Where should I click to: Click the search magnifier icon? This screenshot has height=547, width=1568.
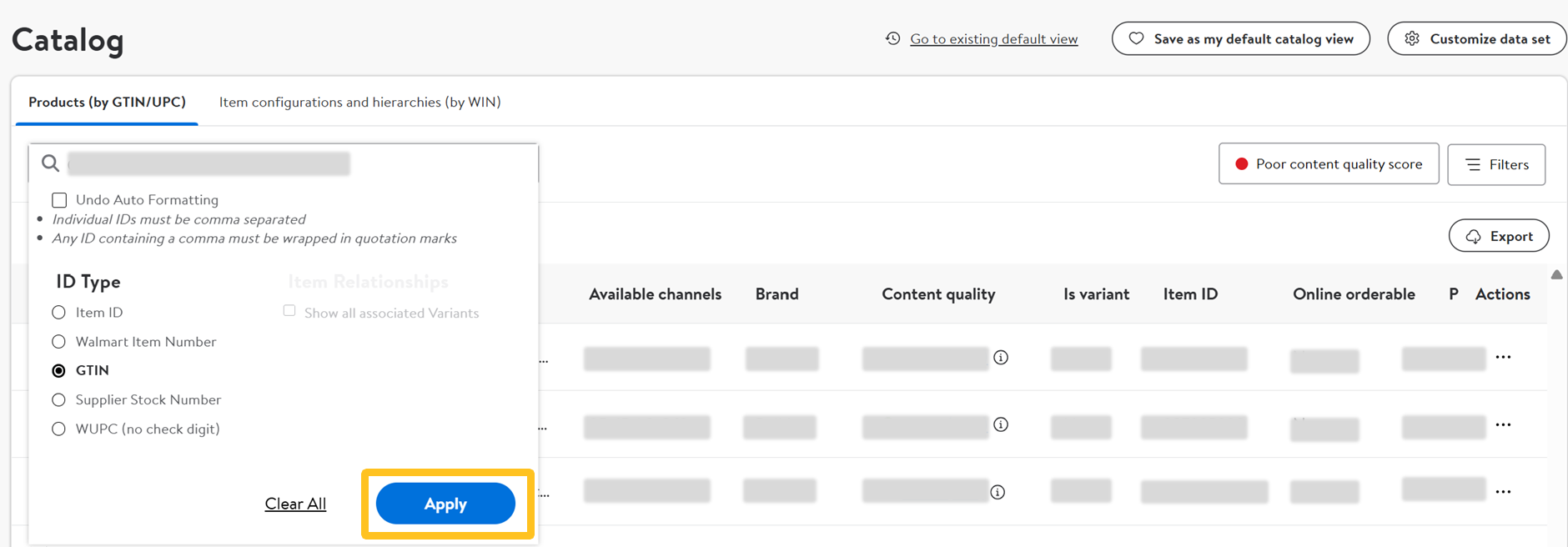click(50, 163)
